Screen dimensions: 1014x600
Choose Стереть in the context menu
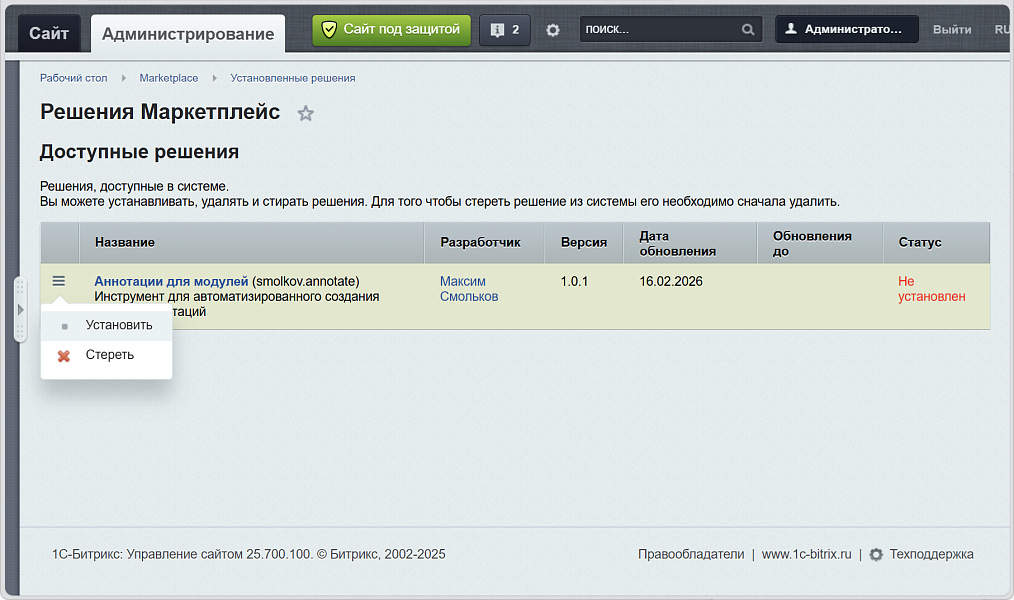[x=110, y=355]
